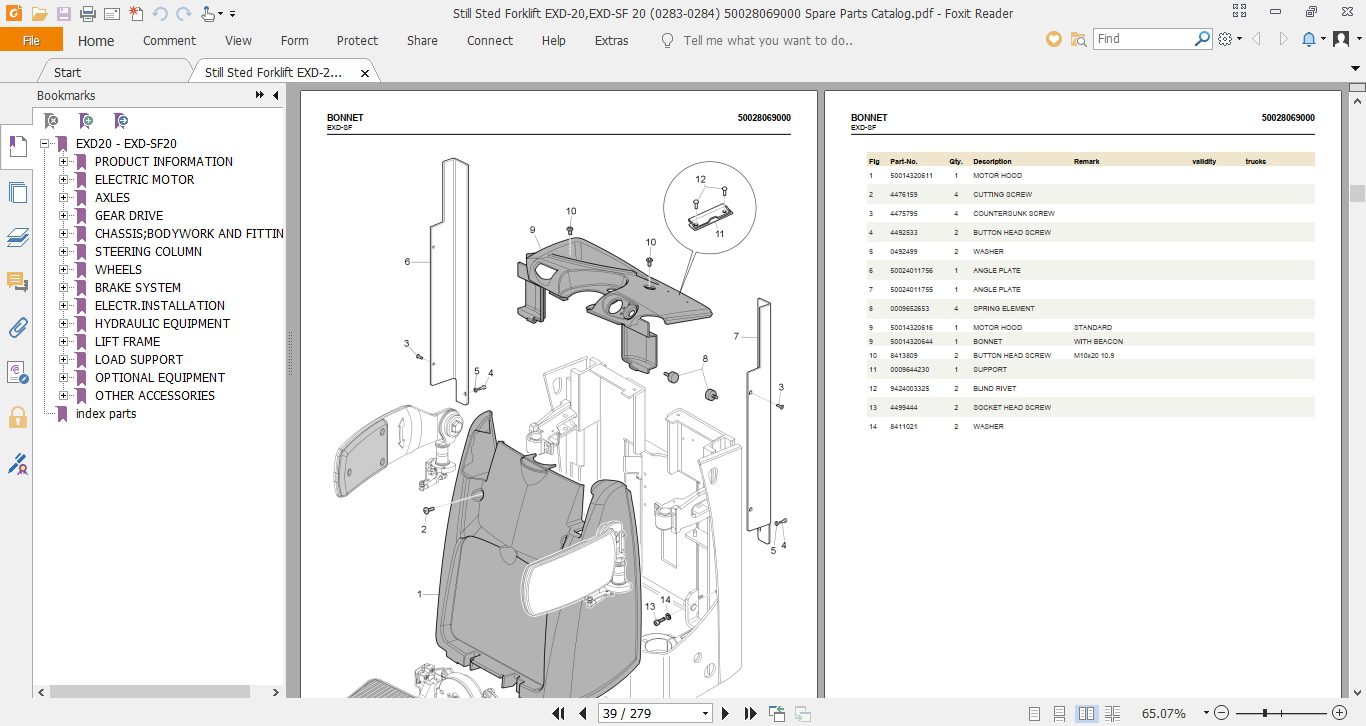Select facing pages view mode
Image resolution: width=1366 pixels, height=726 pixels.
1086,713
